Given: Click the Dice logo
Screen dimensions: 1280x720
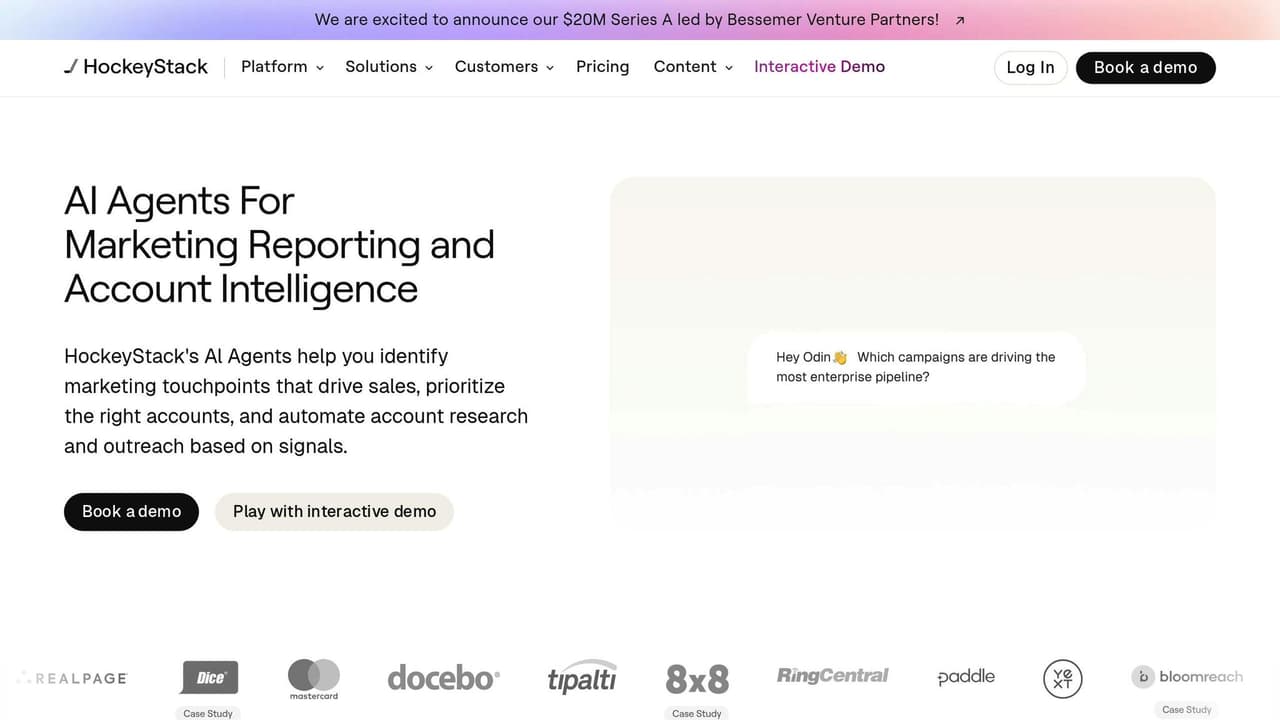Looking at the screenshot, I should point(209,677).
